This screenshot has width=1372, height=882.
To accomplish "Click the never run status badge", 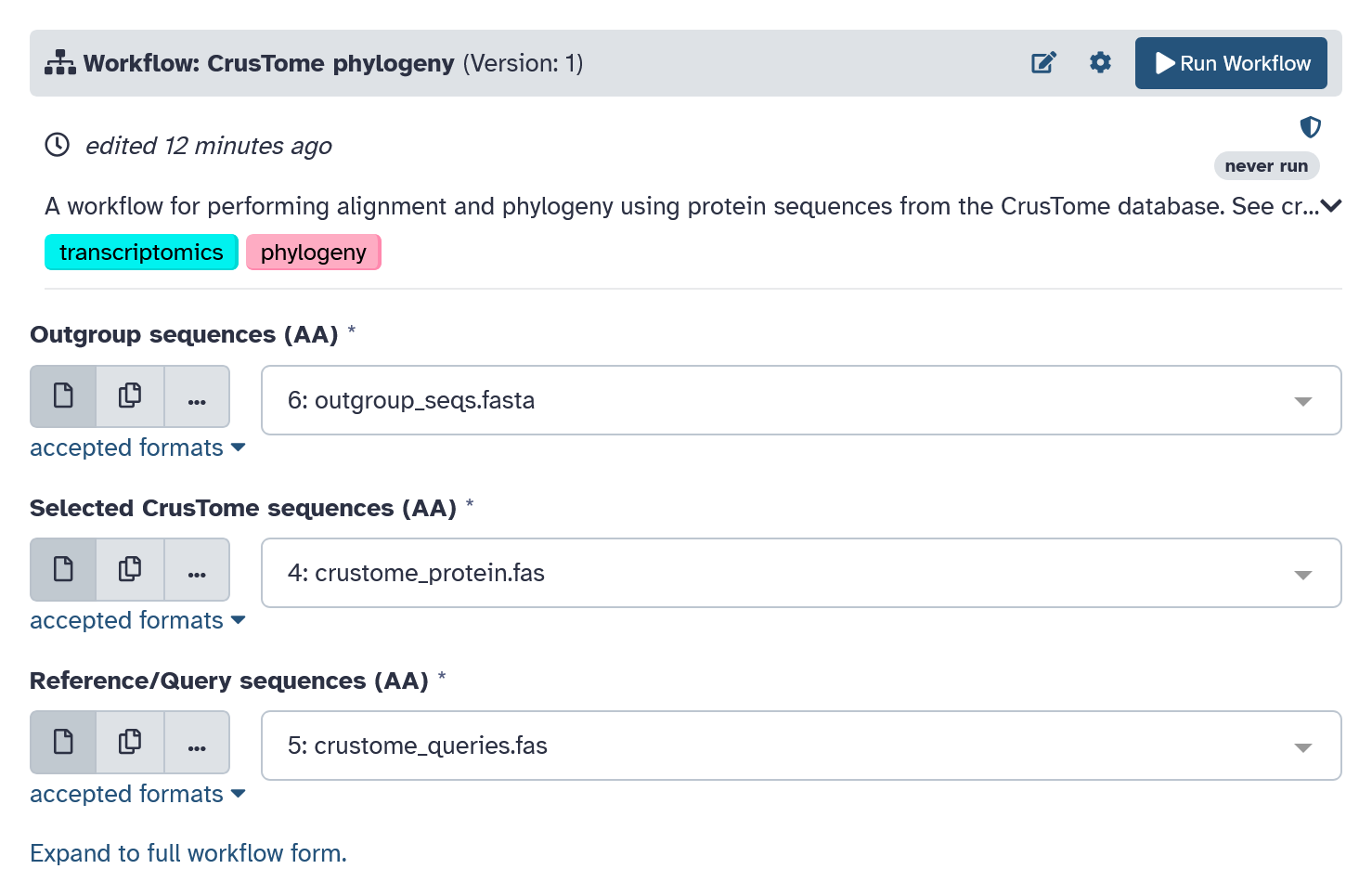I will pos(1266,165).
